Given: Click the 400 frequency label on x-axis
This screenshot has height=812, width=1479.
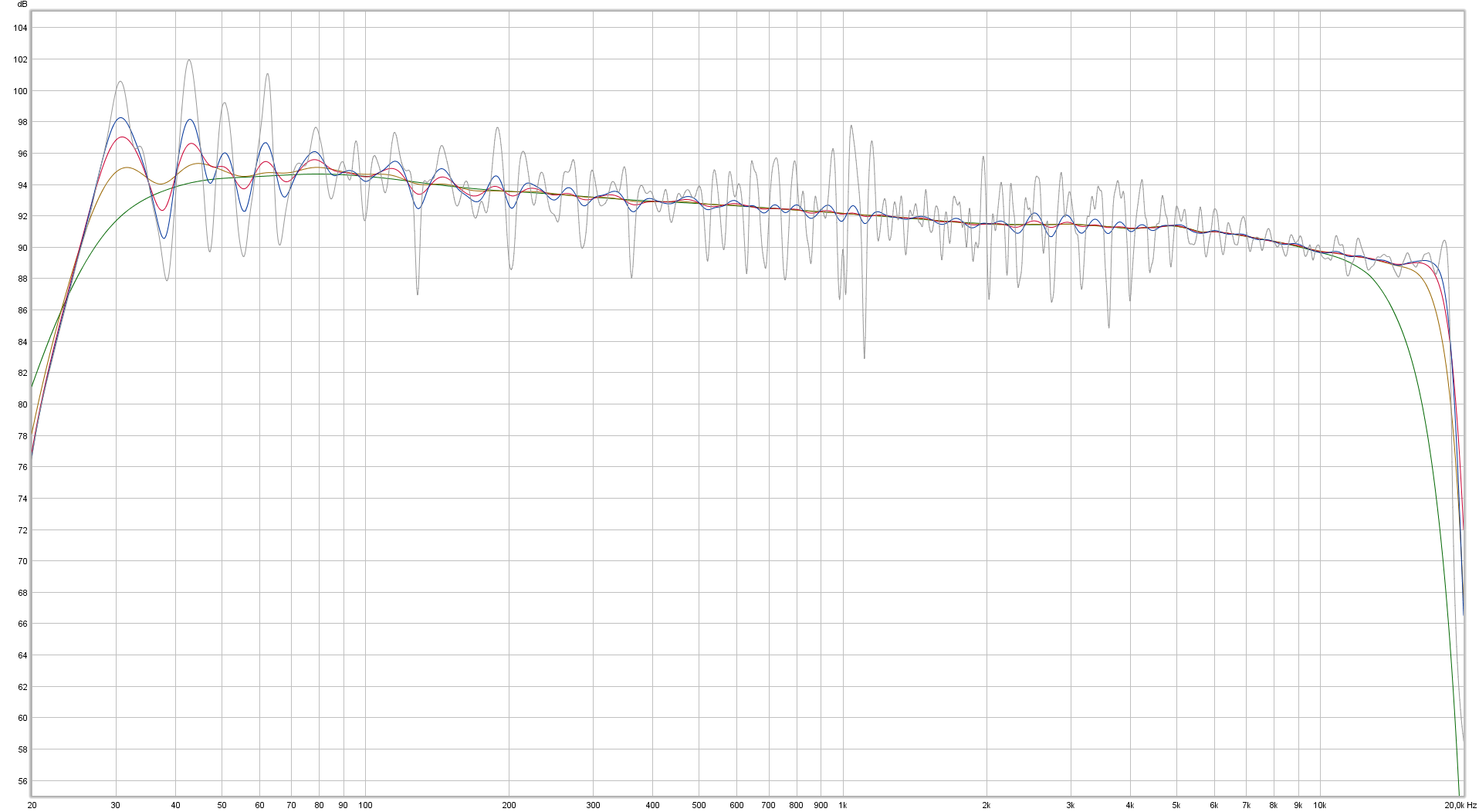Looking at the screenshot, I should tap(652, 805).
